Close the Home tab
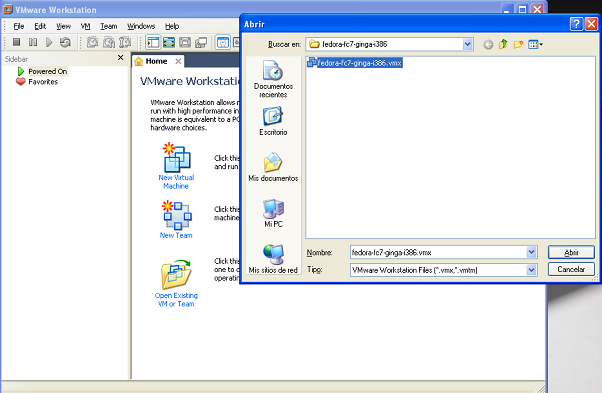Viewport: 602px width, 393px height. pos(178,61)
